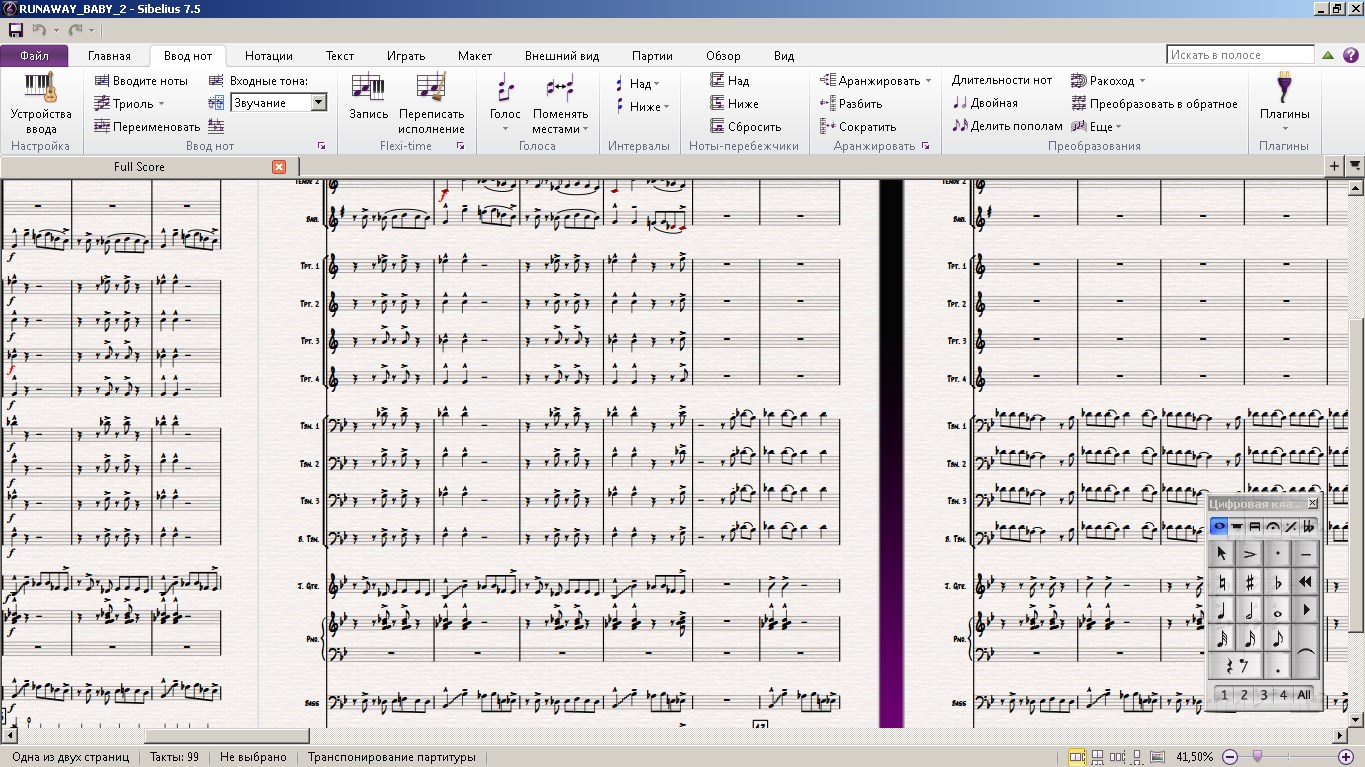
Task: Open the Файл menu tab
Action: pos(34,56)
